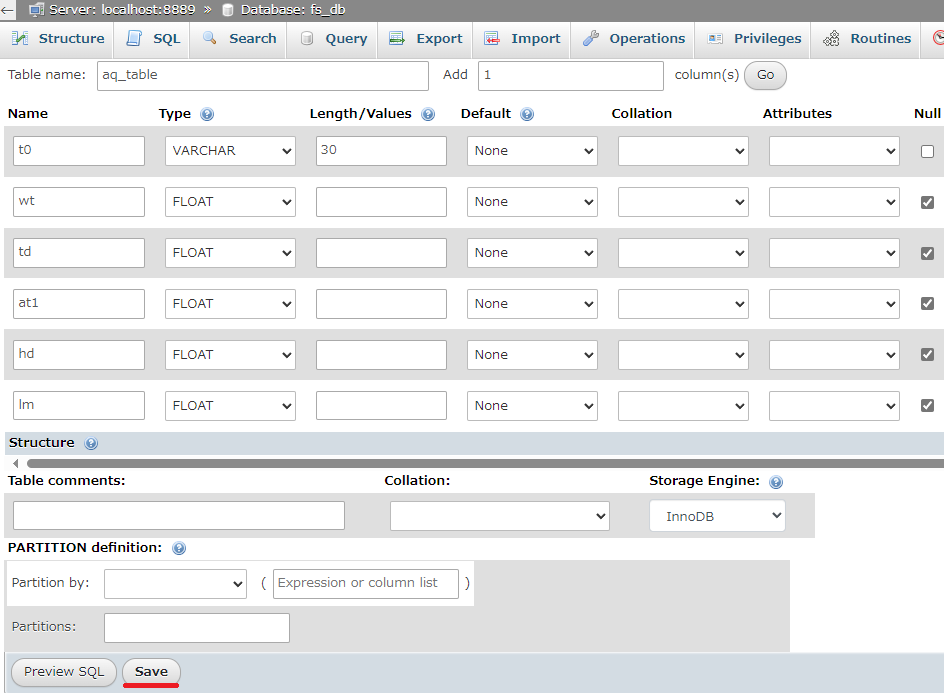Open help icon beside PARTITION definition
944x693 pixels.
(x=179, y=548)
